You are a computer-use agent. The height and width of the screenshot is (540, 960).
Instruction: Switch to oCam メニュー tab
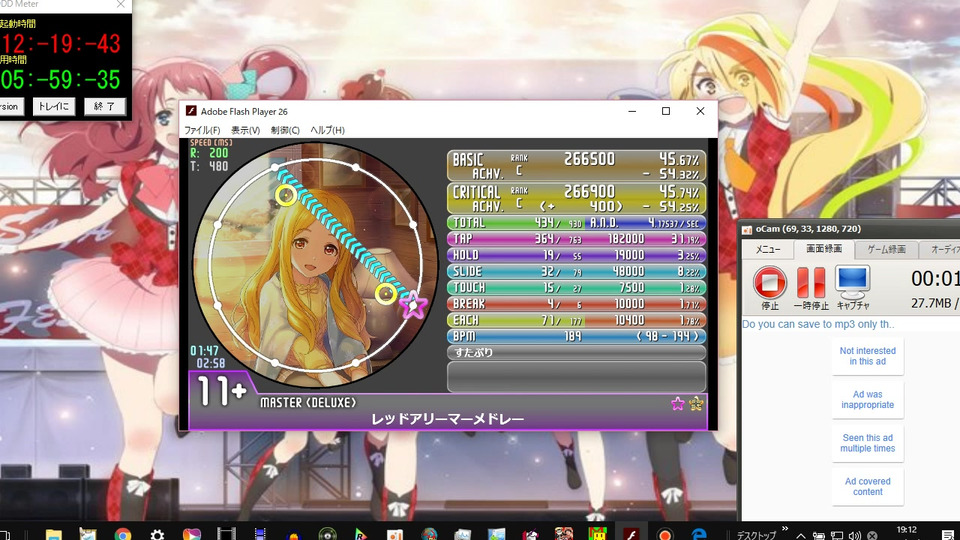(767, 250)
